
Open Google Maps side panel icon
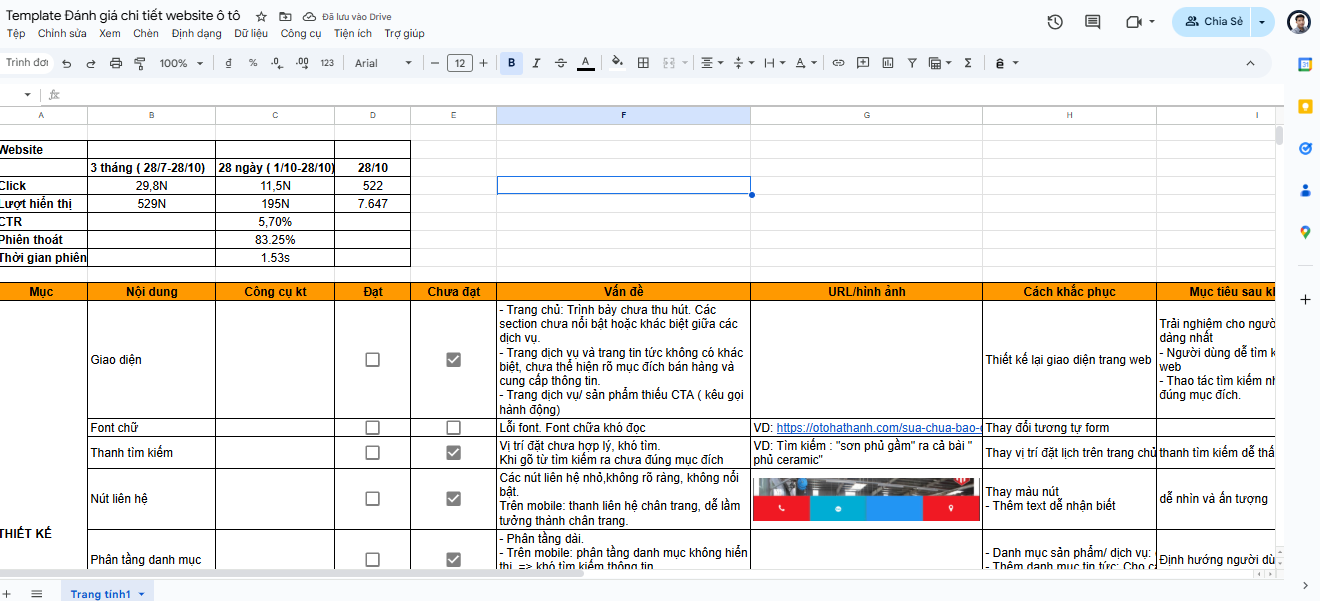point(1305,232)
